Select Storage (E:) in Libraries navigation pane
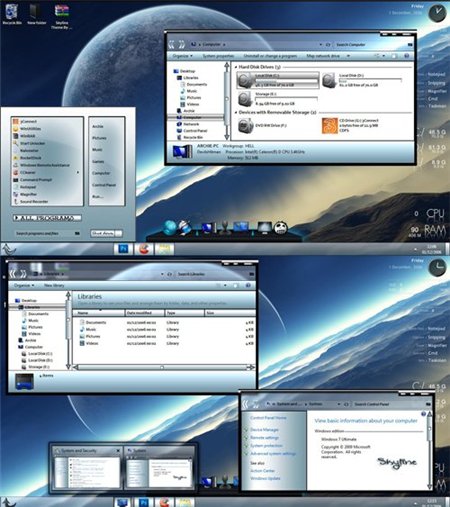450x507 pixels. tap(39, 367)
